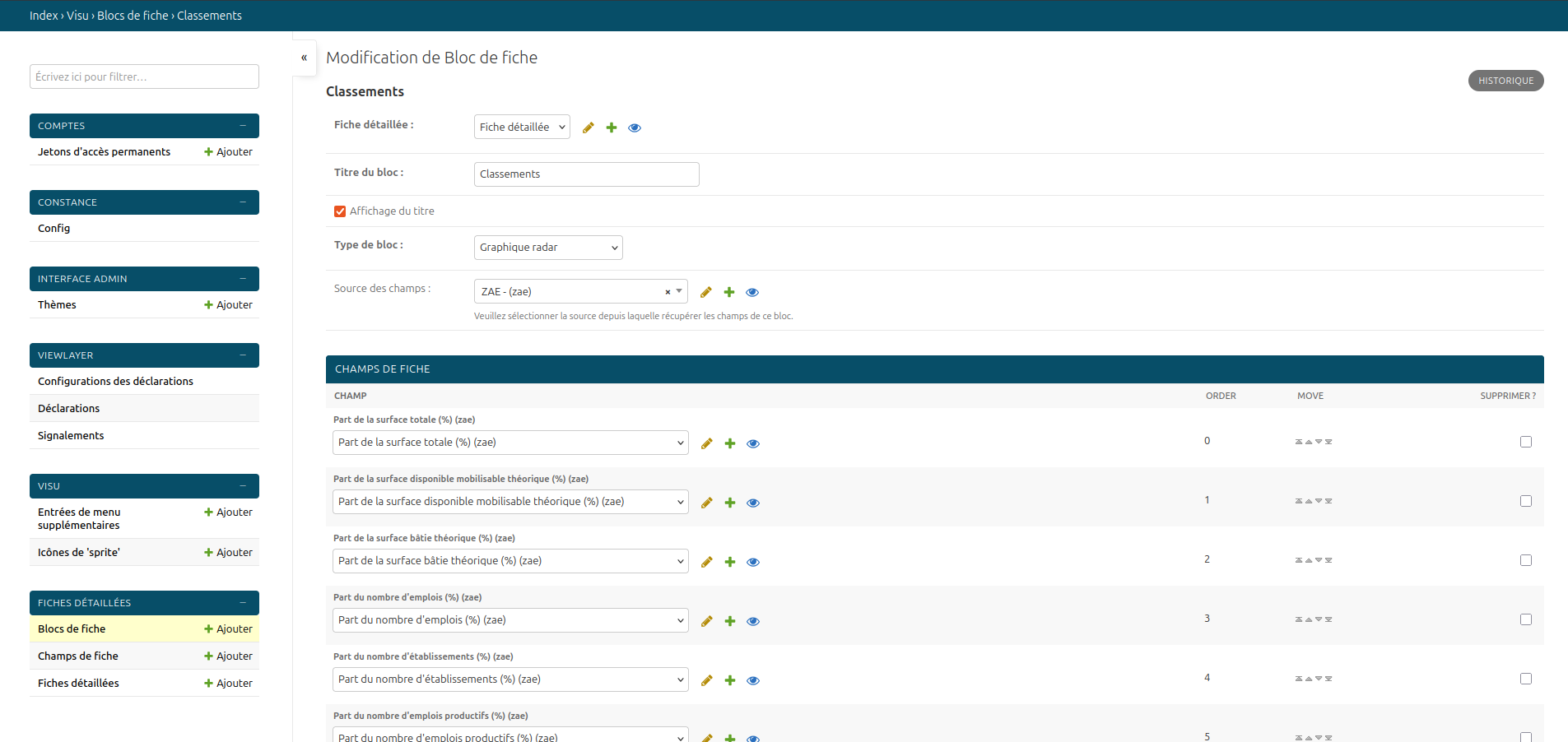
Task: Open Signalements in the sidebar
Action: pos(71,435)
